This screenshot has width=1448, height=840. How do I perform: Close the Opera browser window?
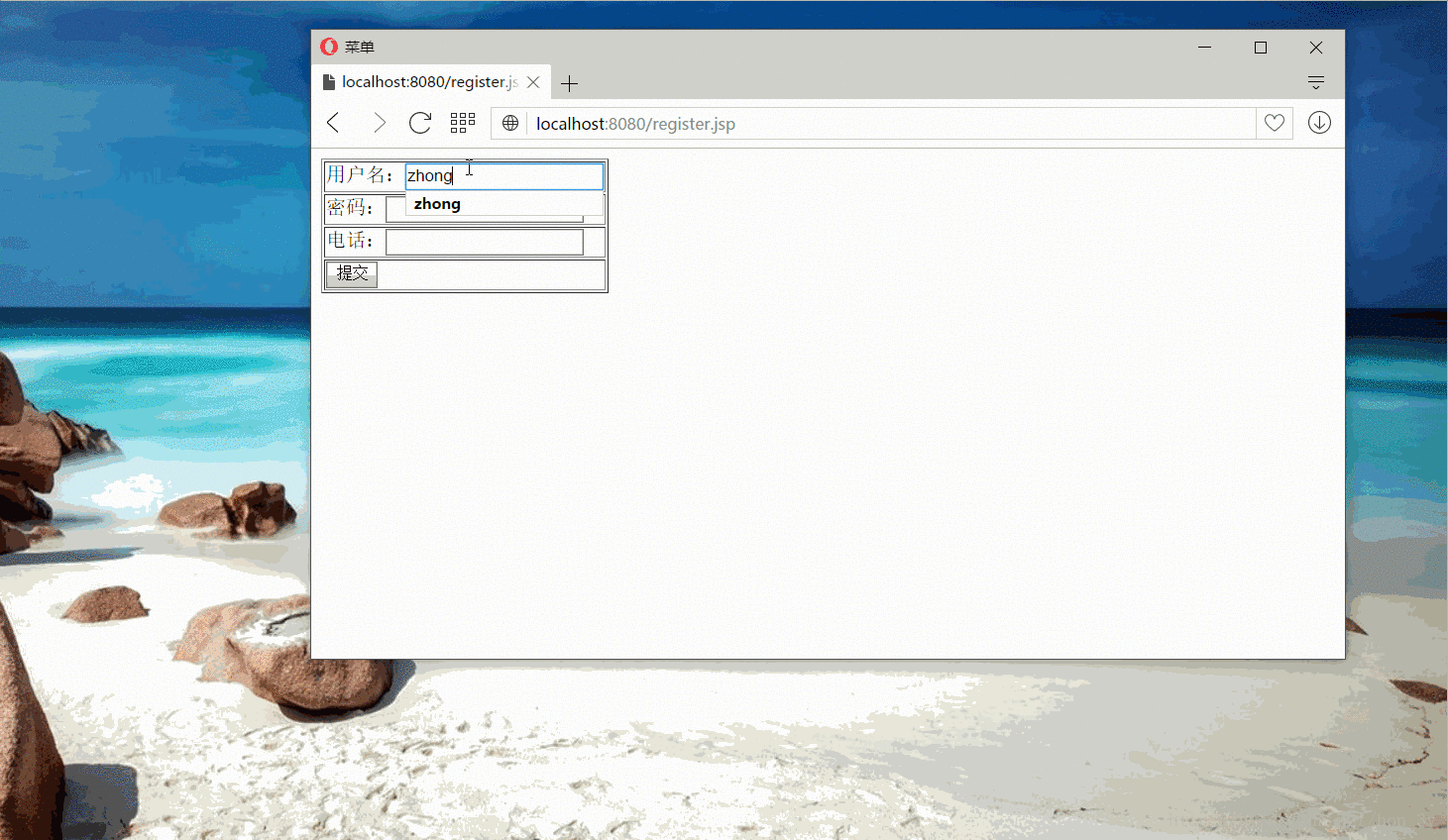tap(1316, 47)
